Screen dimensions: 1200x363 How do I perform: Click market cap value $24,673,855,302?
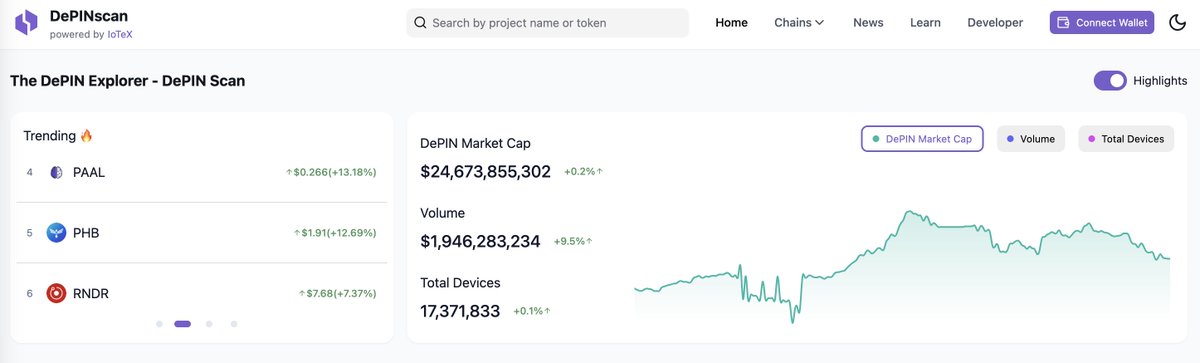[x=485, y=171]
